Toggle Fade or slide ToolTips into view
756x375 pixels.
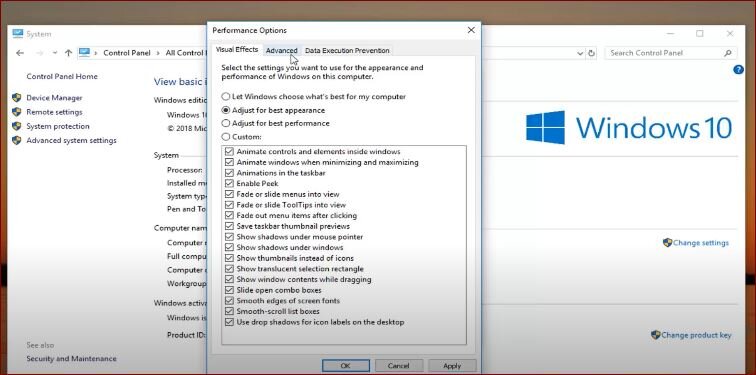pos(229,205)
